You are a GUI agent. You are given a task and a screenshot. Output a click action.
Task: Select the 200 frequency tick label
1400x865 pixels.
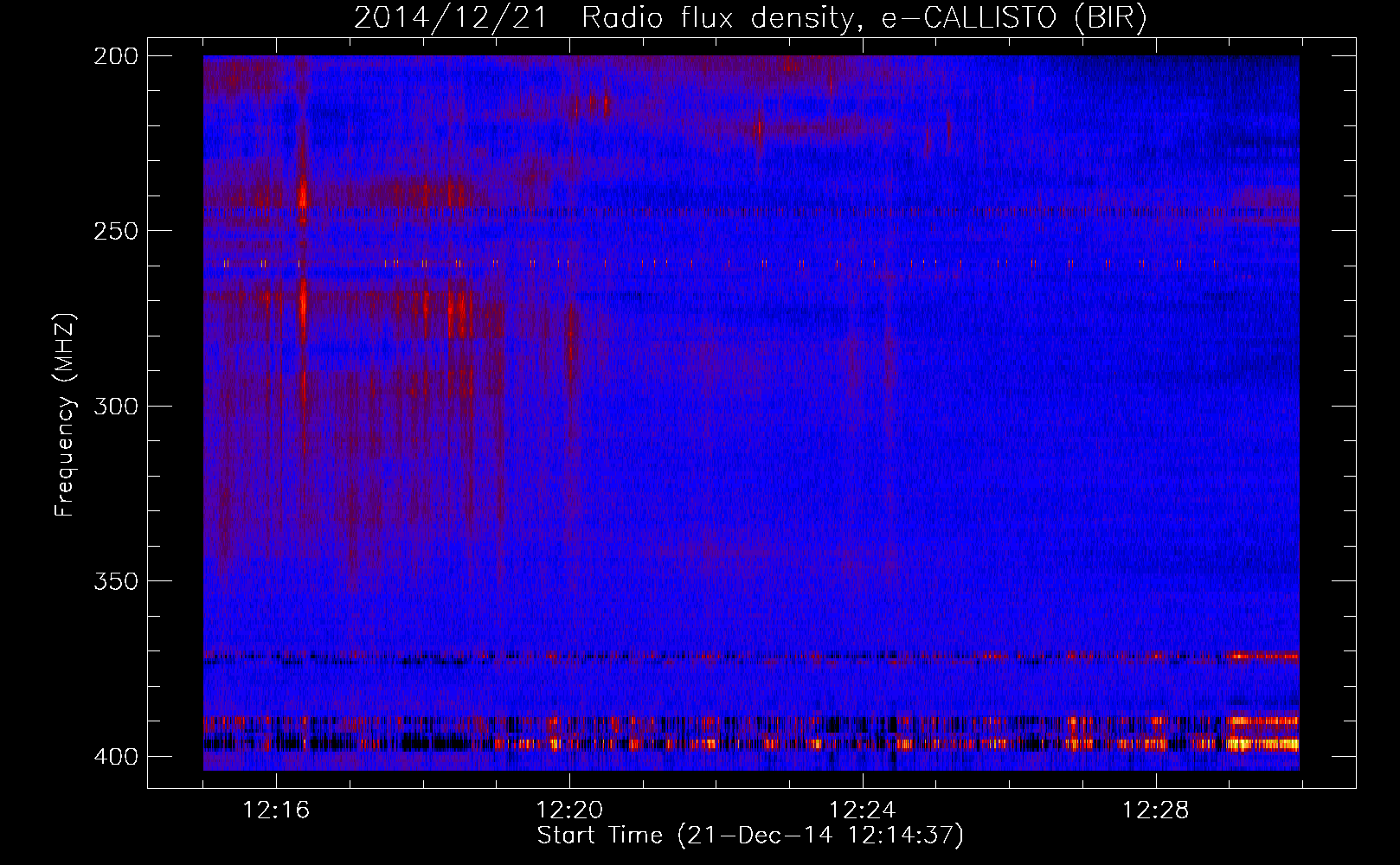(116, 56)
